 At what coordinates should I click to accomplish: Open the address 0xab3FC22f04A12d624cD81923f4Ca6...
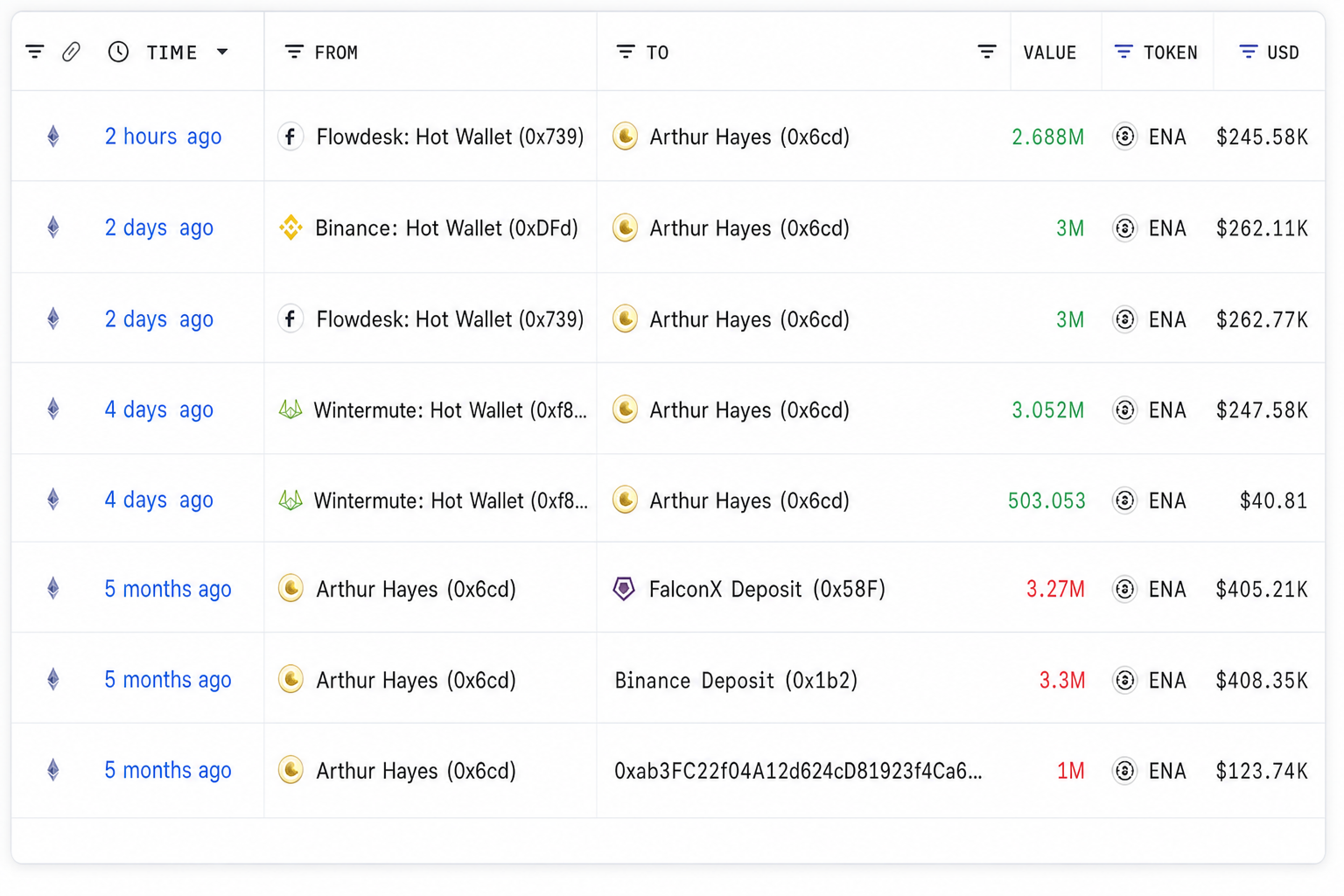798,771
